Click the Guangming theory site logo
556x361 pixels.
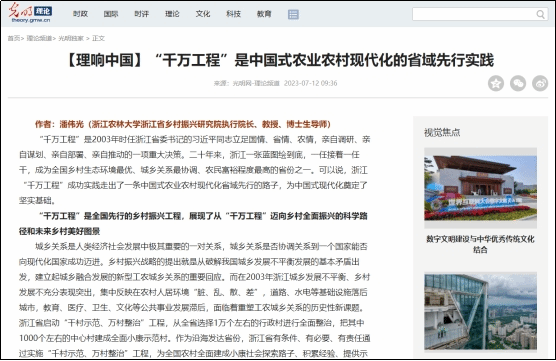coord(30,13)
